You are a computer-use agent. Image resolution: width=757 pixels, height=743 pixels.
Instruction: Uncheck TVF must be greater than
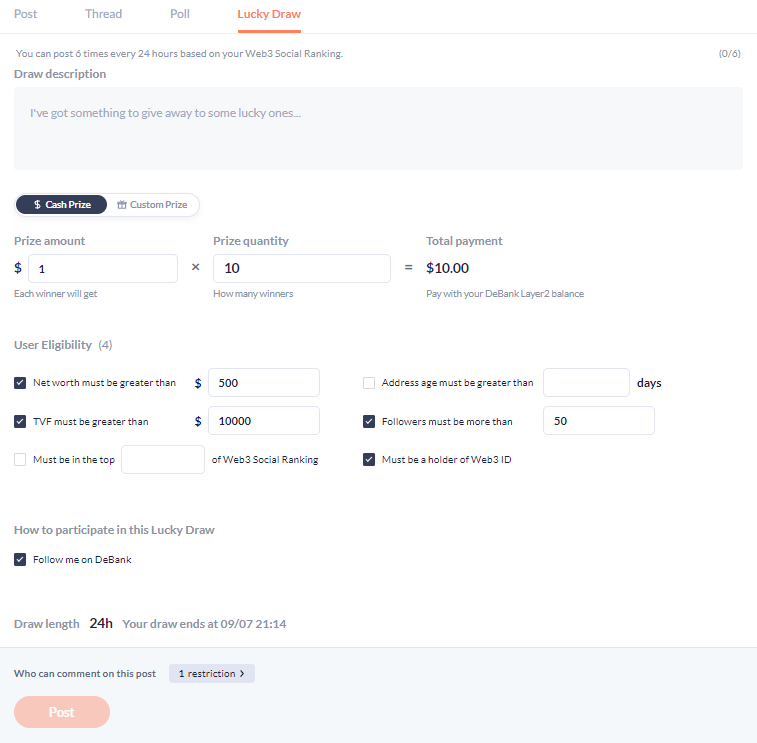[x=20, y=422]
